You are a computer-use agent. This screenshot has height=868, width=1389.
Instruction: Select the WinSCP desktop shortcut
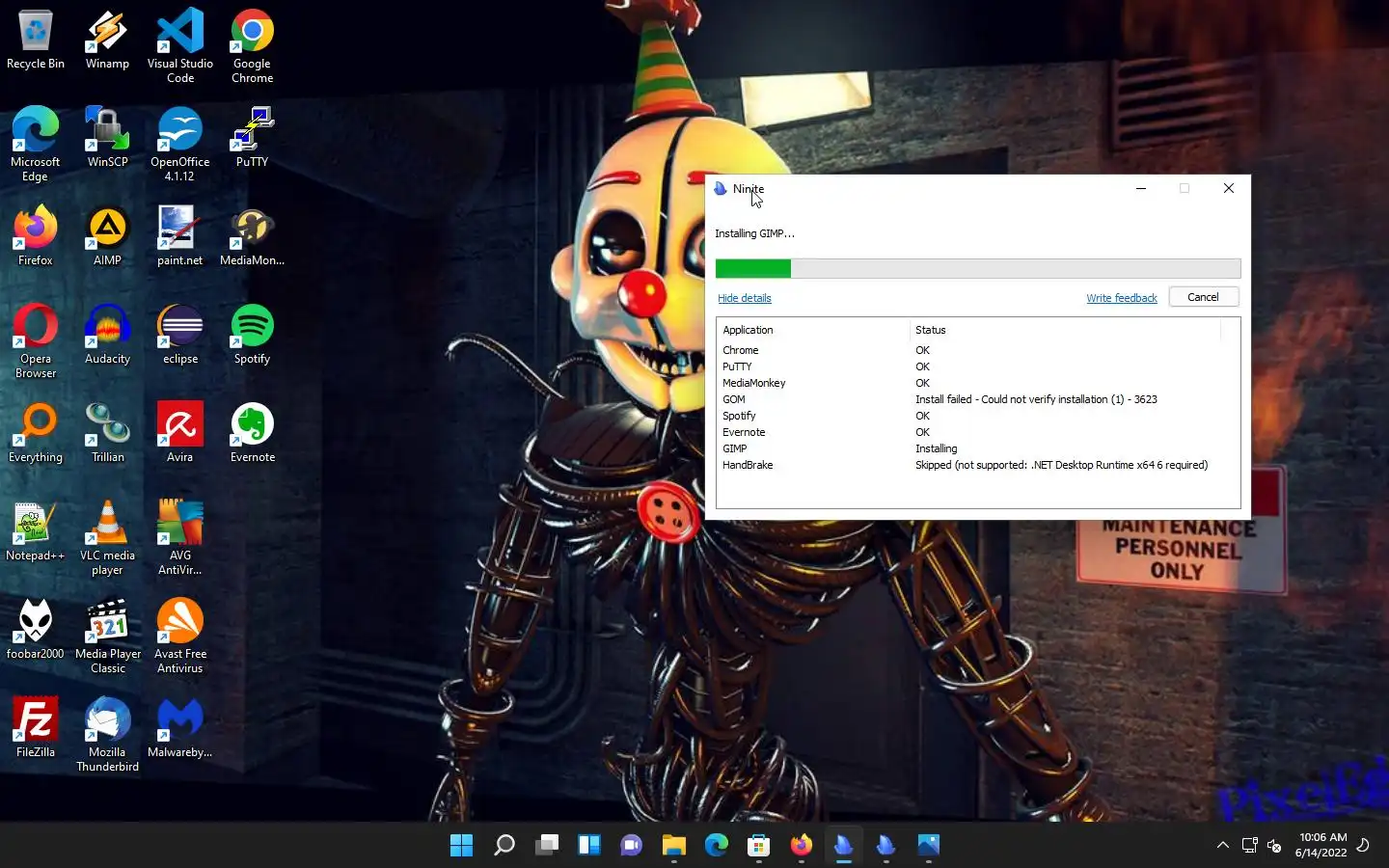point(107,137)
